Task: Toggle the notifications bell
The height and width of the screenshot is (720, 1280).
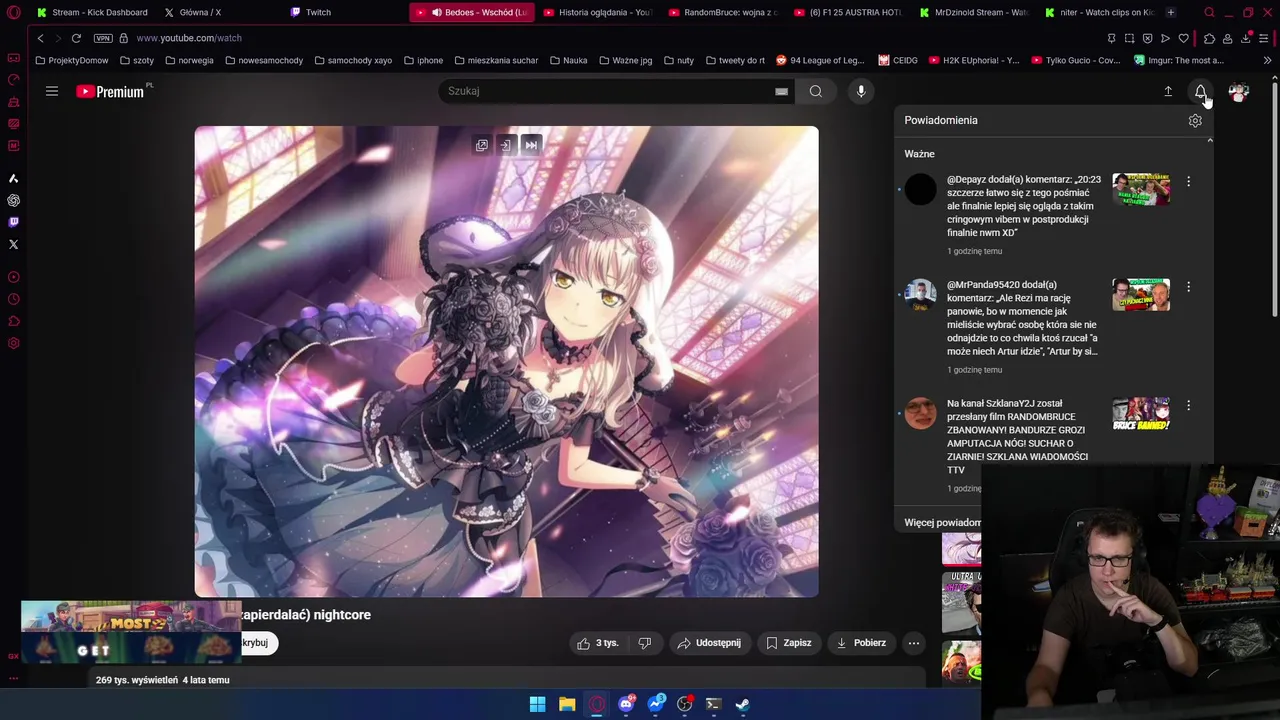Action: 1201,91
